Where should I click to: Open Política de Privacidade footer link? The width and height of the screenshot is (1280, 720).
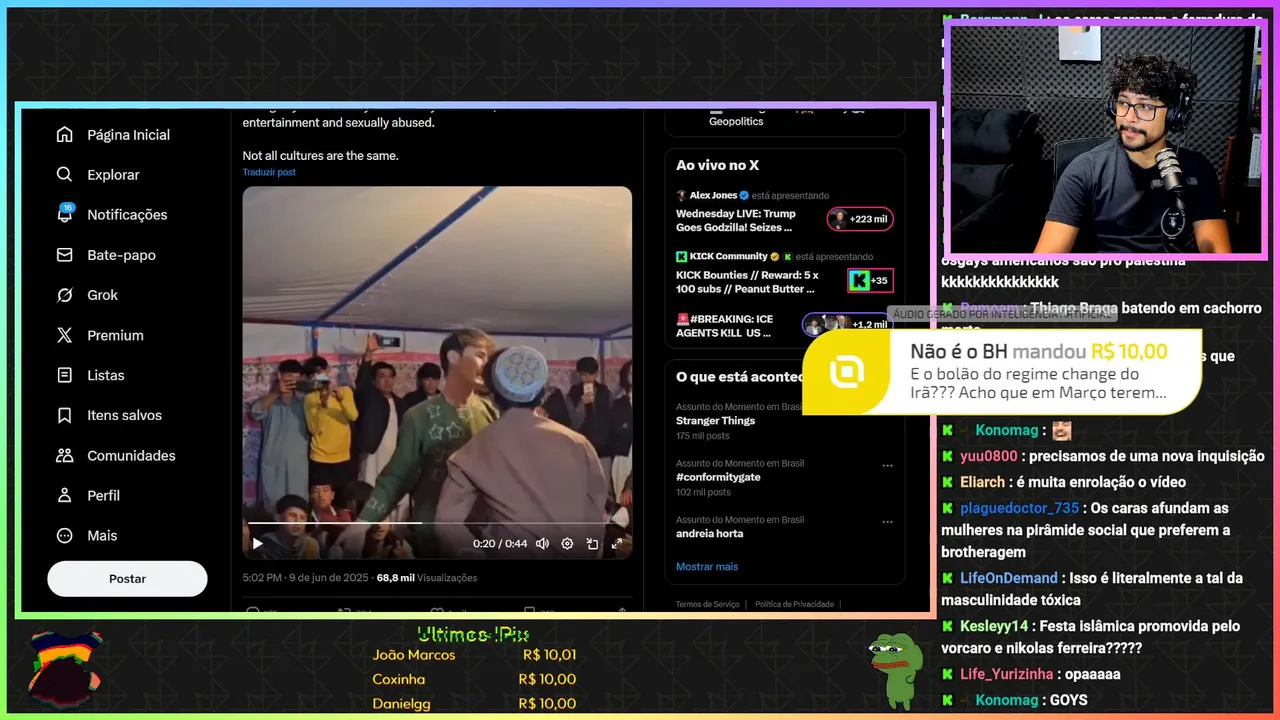(794, 604)
